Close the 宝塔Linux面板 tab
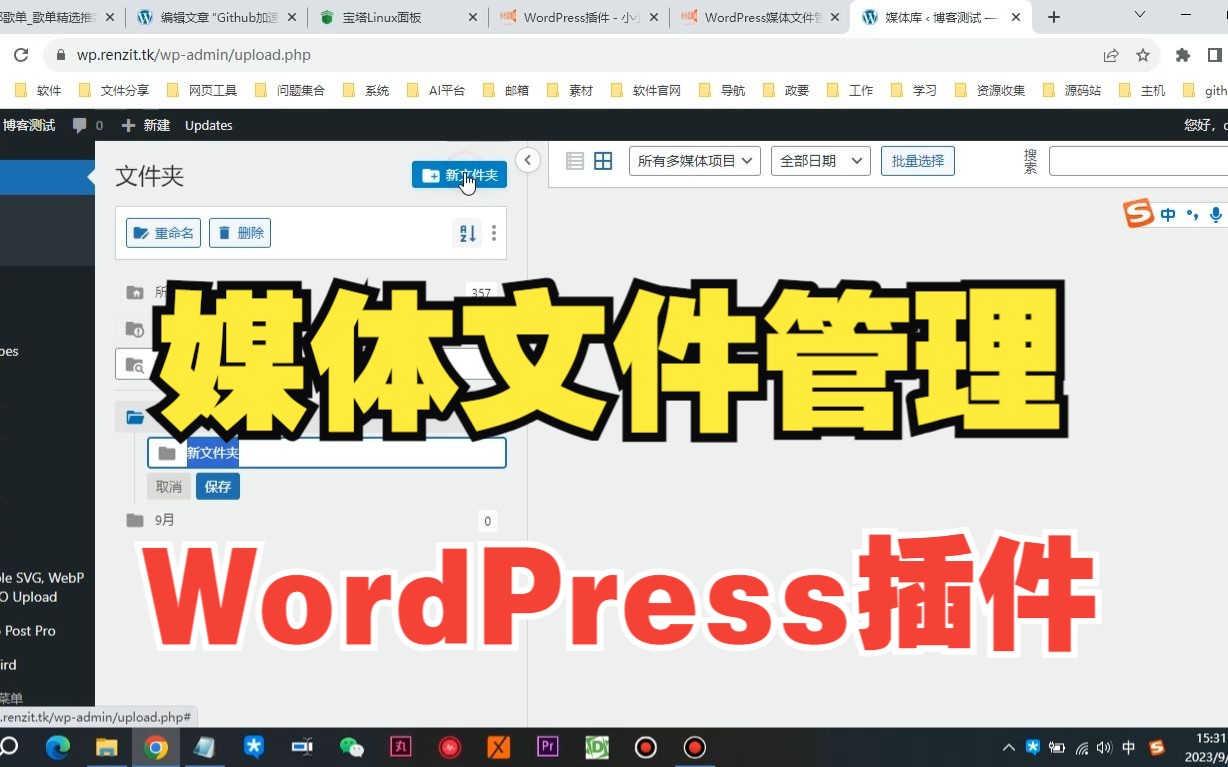This screenshot has width=1228, height=767. coord(471,17)
